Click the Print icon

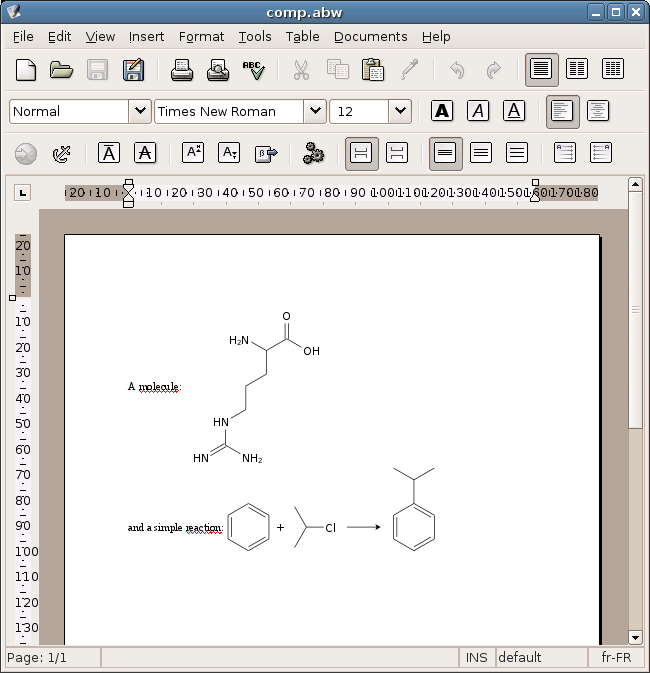[181, 70]
